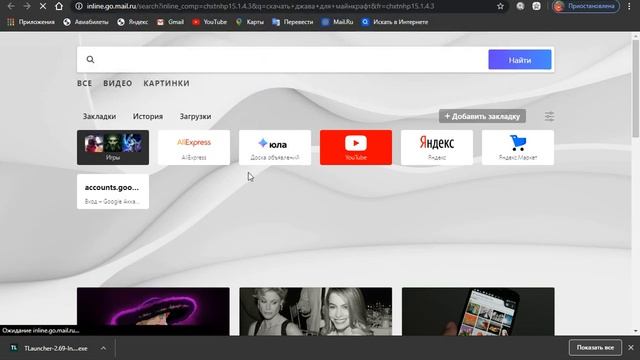Open the red YouTube tile

[x=356, y=147]
